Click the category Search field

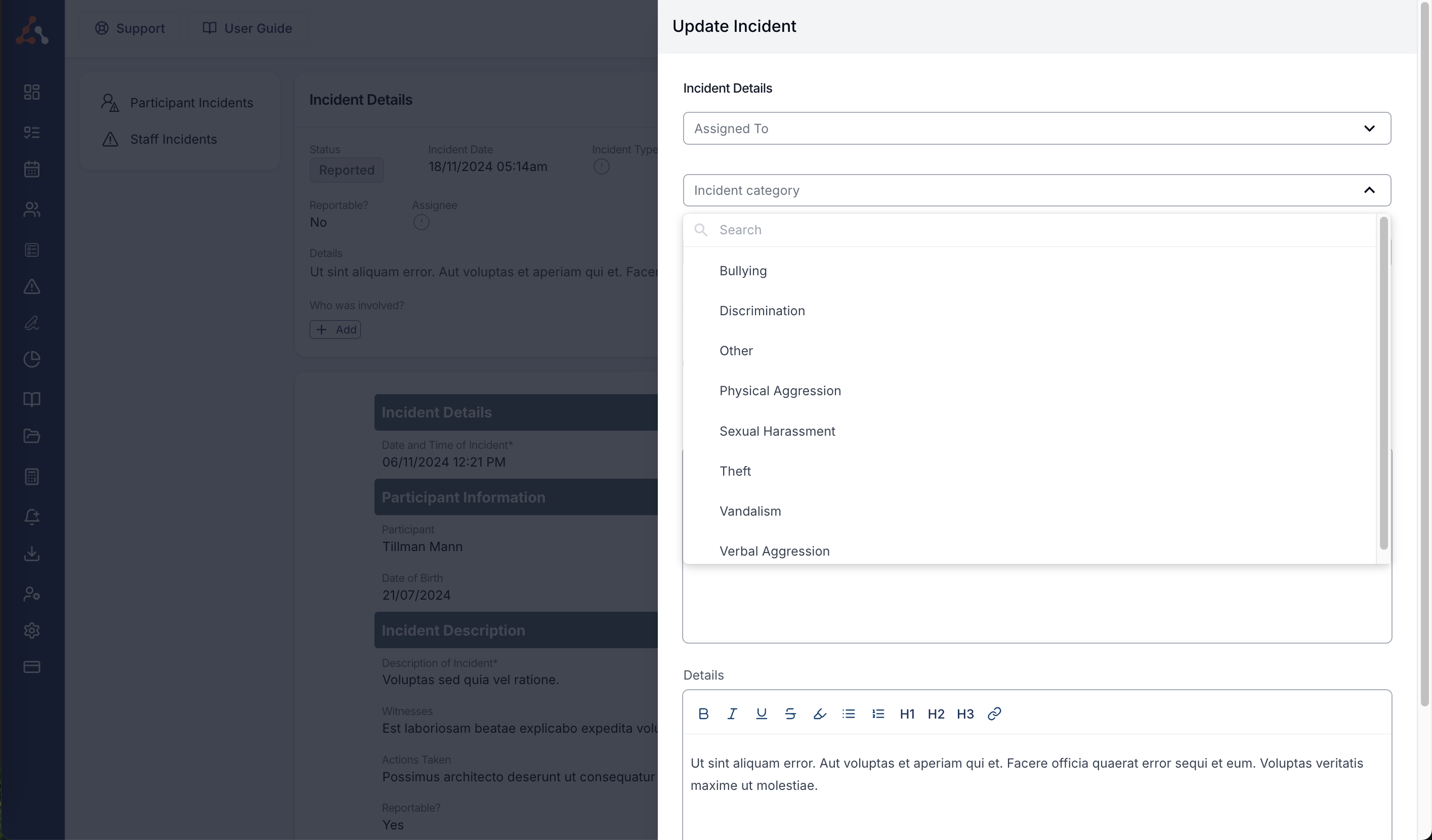[x=1029, y=230]
